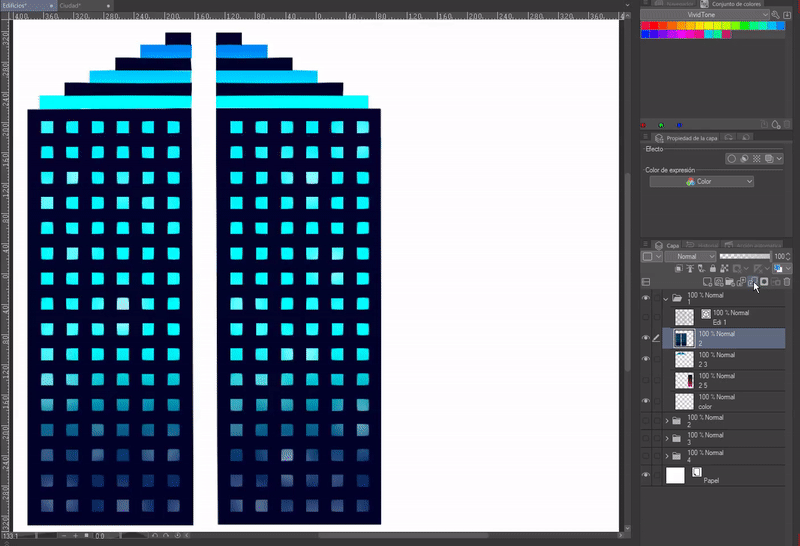Click the Apply mask to layer icon

[776, 282]
